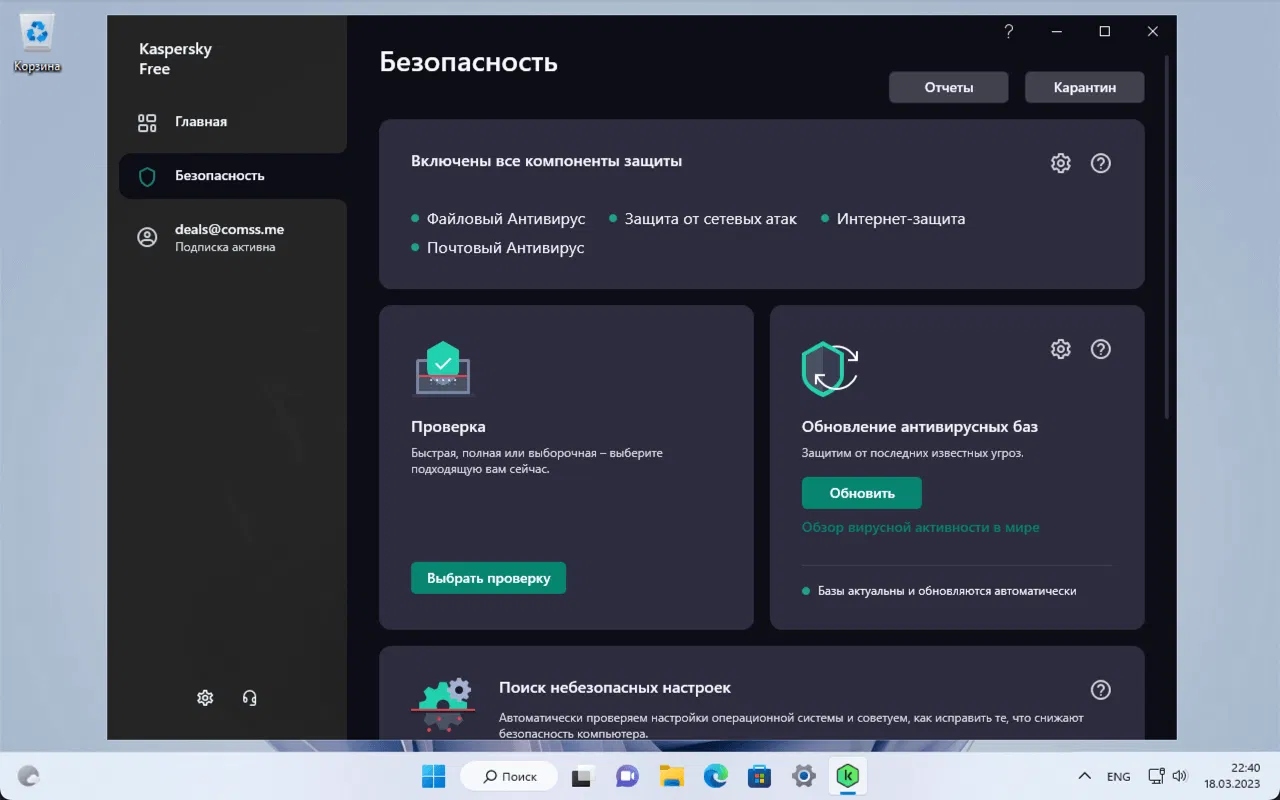
Task: Click the database update shield icon
Action: pyautogui.click(x=830, y=369)
